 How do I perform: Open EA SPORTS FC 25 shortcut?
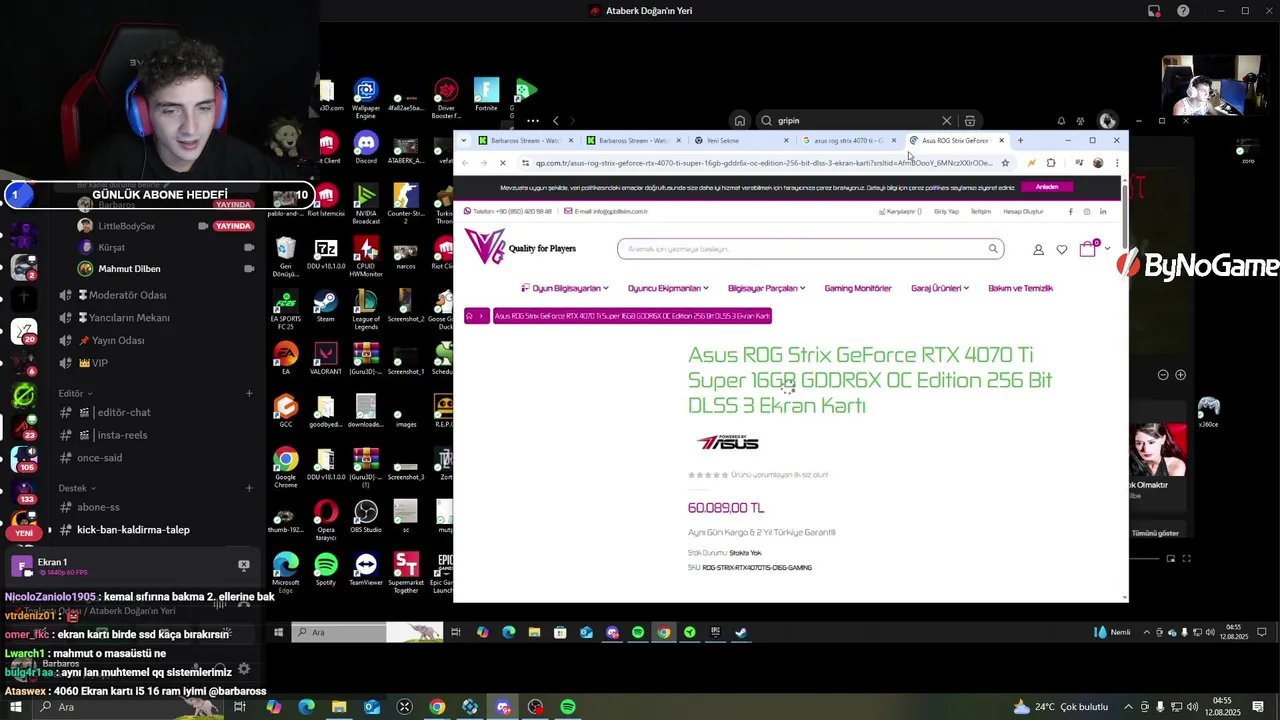point(286,309)
